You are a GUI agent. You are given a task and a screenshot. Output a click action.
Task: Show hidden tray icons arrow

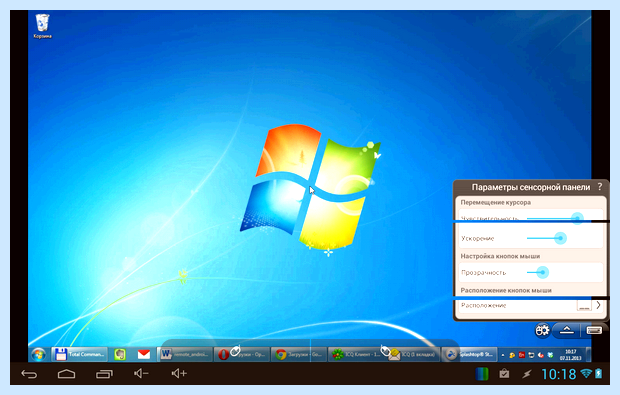pos(503,355)
